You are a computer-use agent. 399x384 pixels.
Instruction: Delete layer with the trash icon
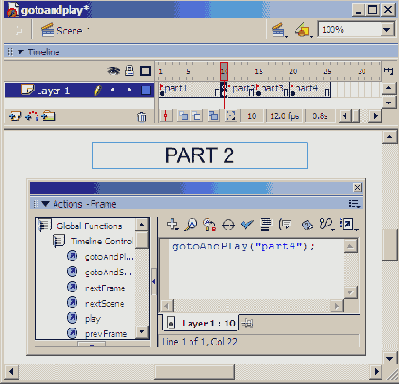pyautogui.click(x=142, y=117)
